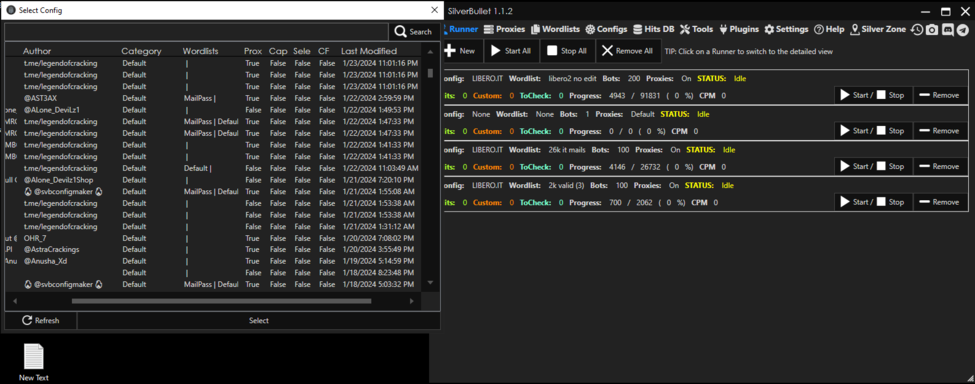Open the Tools tab
Viewport: 975px width, 384px height.
pos(696,29)
